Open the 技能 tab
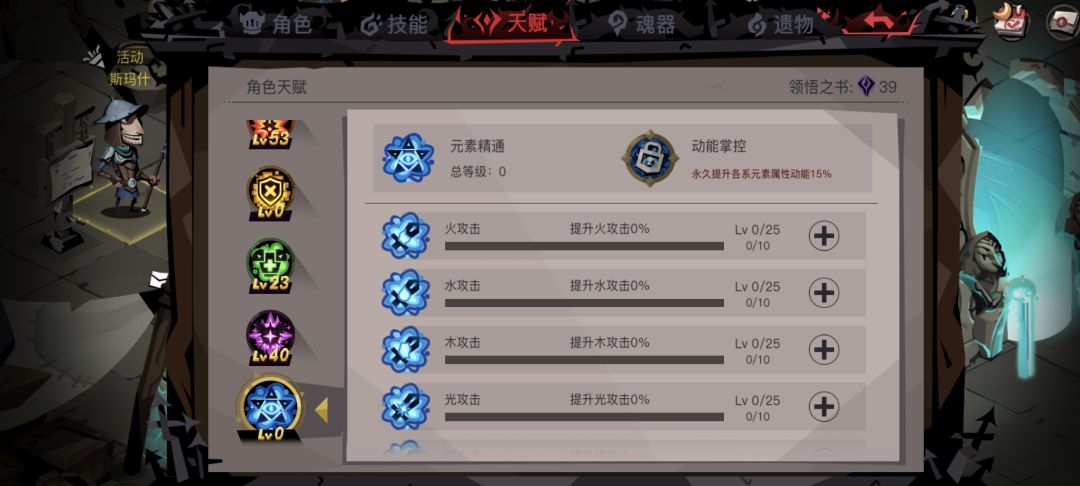Viewport: 1080px width, 486px height. 395,25
